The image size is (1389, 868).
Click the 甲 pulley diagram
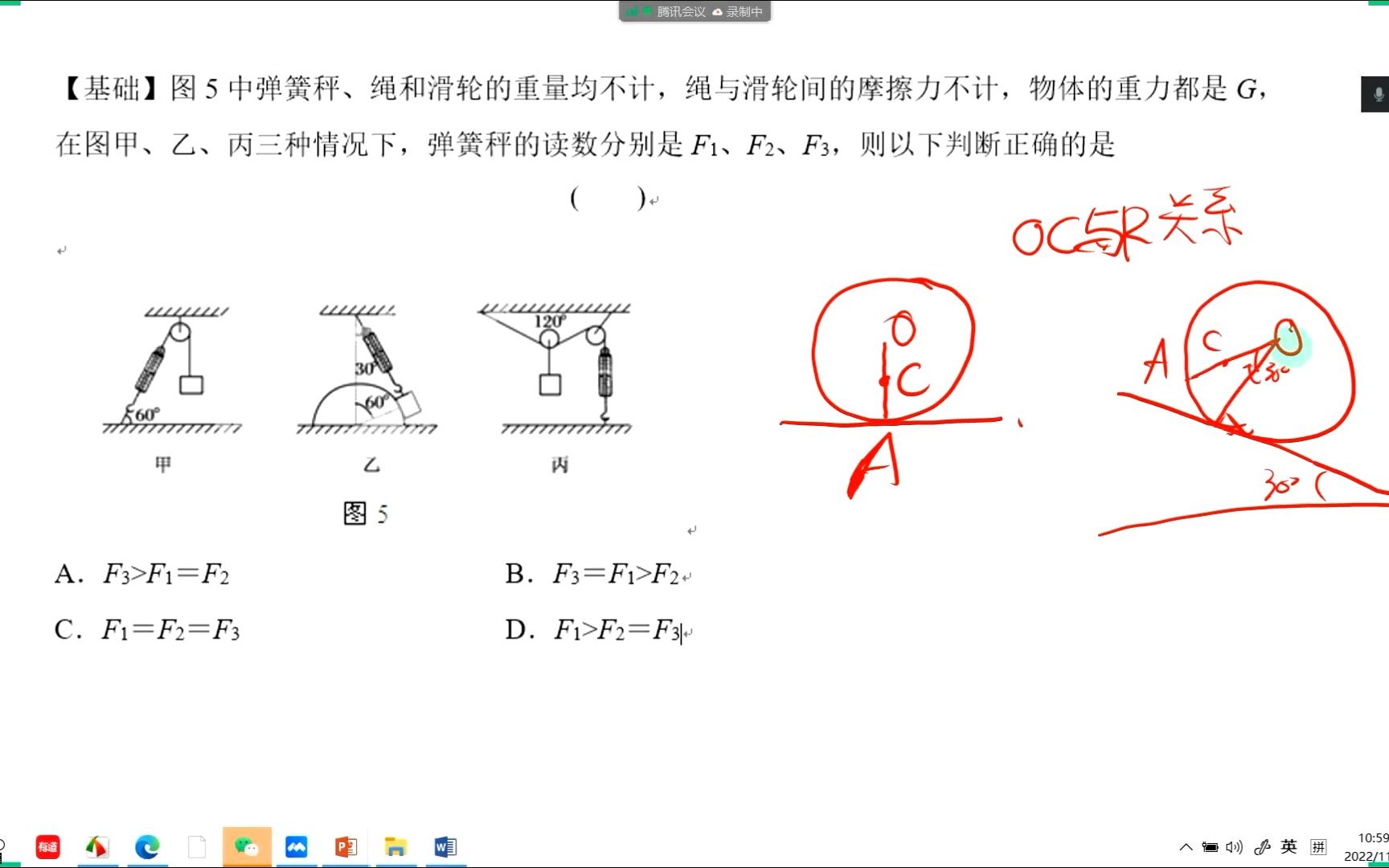[172, 371]
